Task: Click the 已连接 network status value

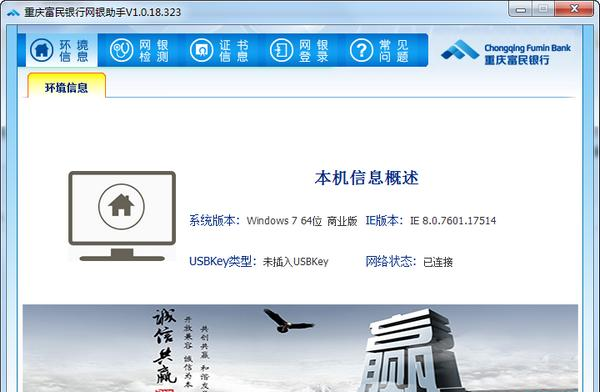Action: click(438, 262)
